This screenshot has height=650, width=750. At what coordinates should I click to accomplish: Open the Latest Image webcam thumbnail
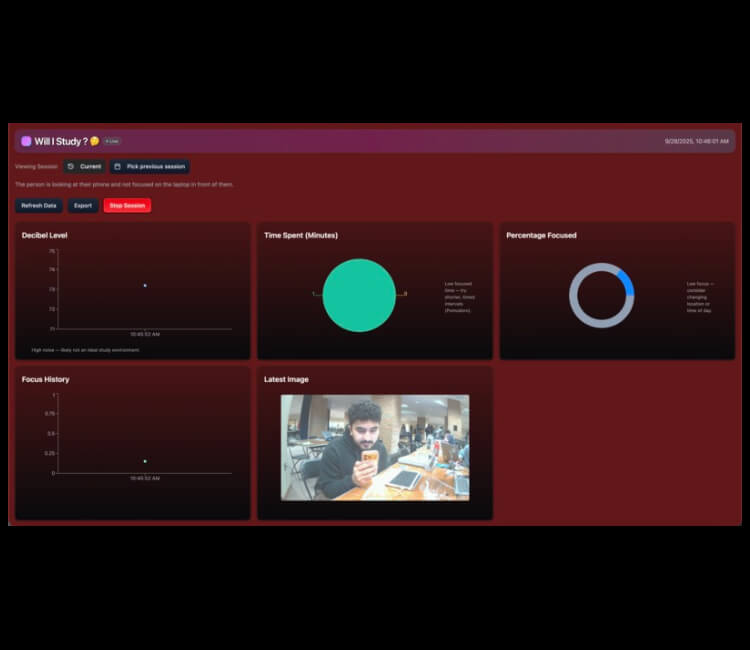pyautogui.click(x=375, y=447)
